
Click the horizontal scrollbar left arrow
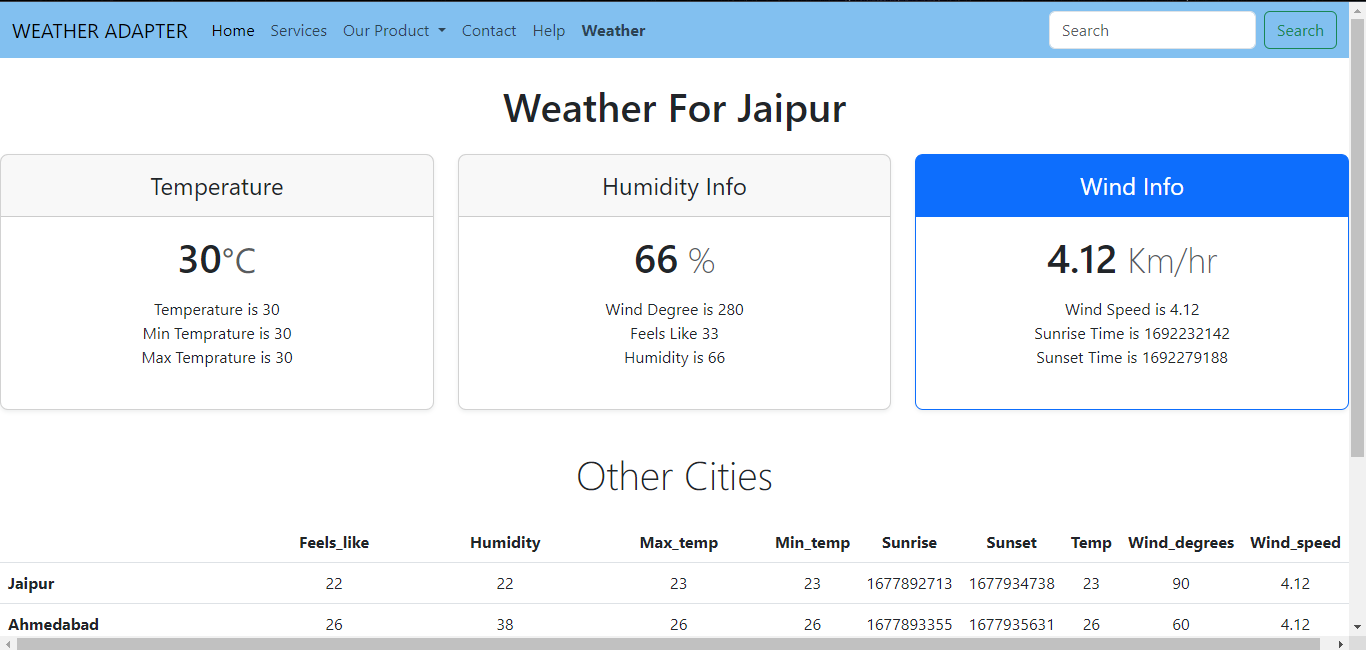point(8,643)
